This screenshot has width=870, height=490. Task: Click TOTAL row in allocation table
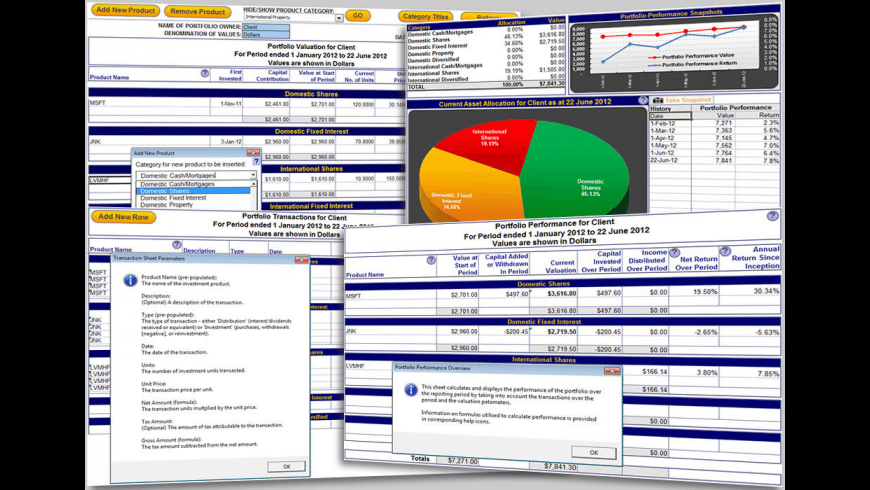point(485,85)
